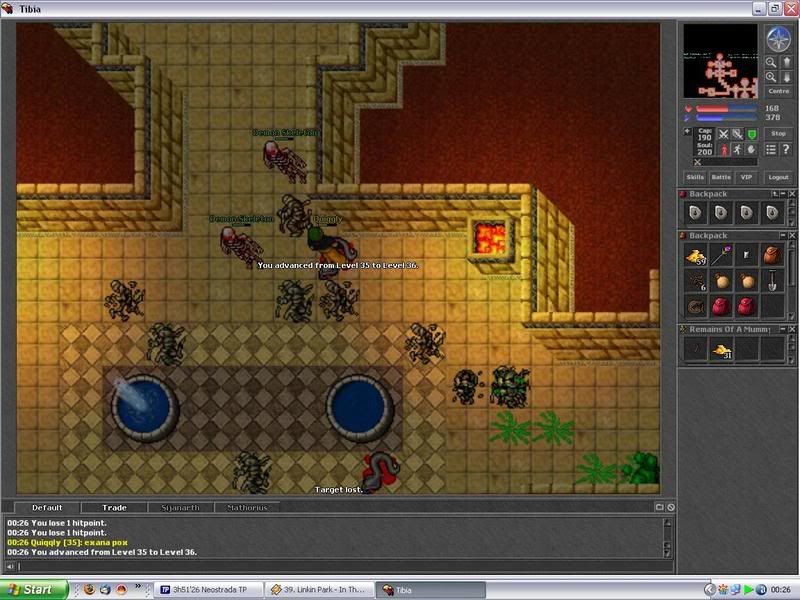
Task: Zoom in the minimap with the plus magnifier
Action: pyautogui.click(x=771, y=77)
